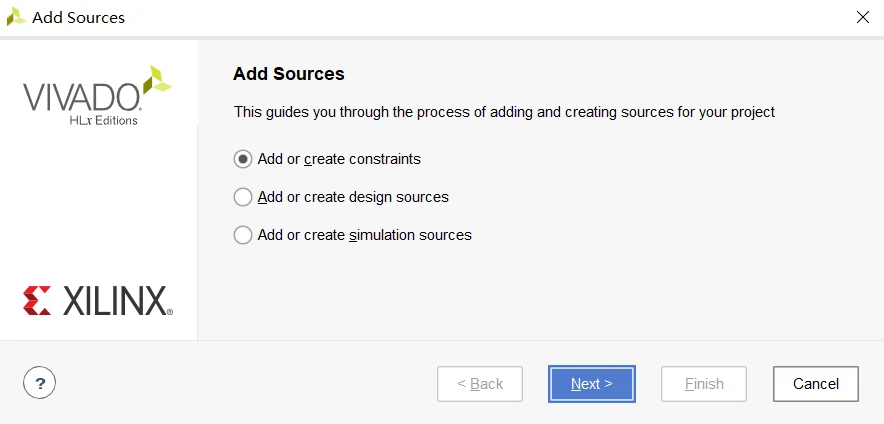Click the 'simulation sources' label text
The image size is (884, 424).
coord(410,235)
